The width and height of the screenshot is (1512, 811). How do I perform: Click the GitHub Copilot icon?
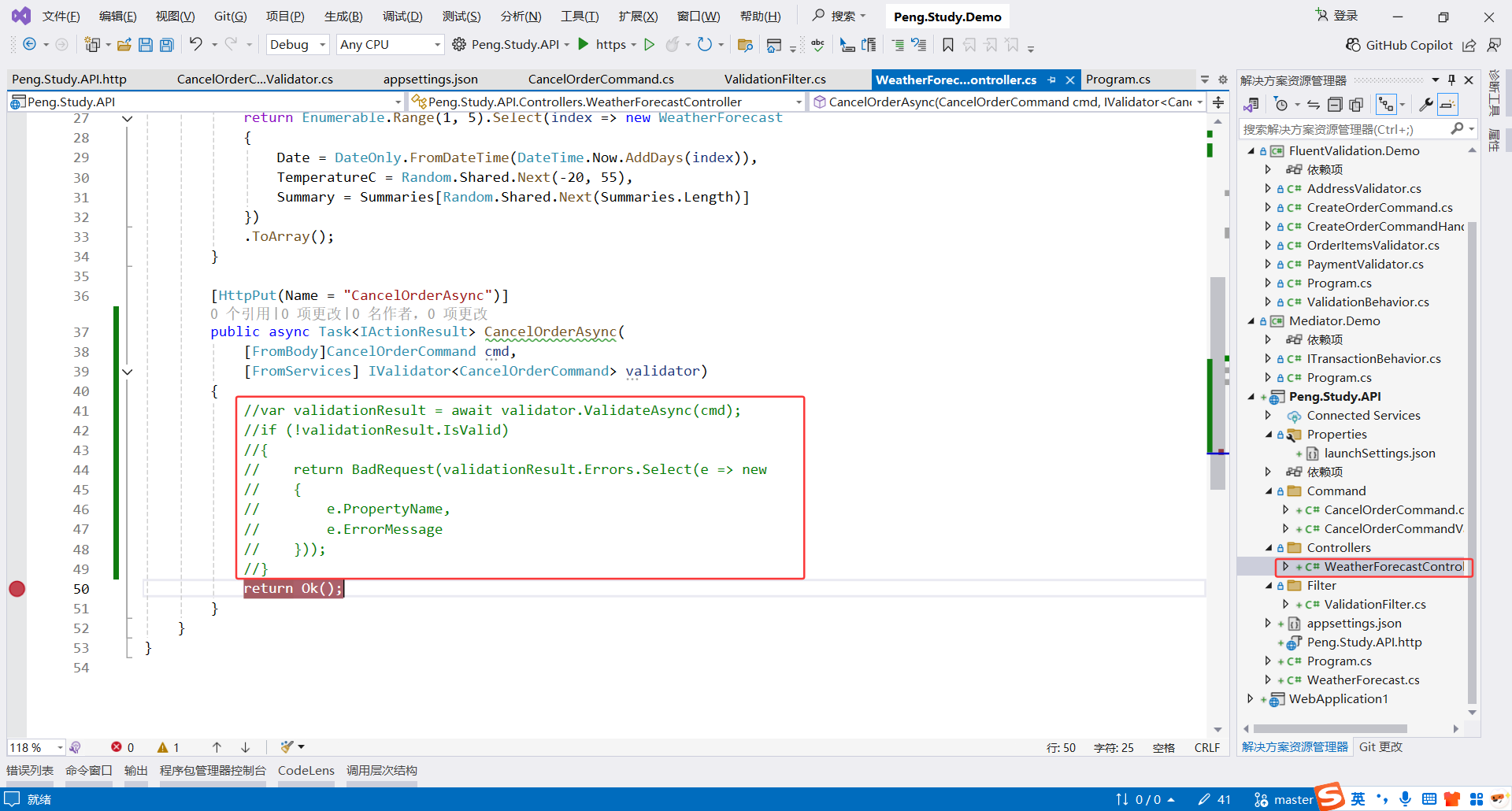[x=1353, y=45]
